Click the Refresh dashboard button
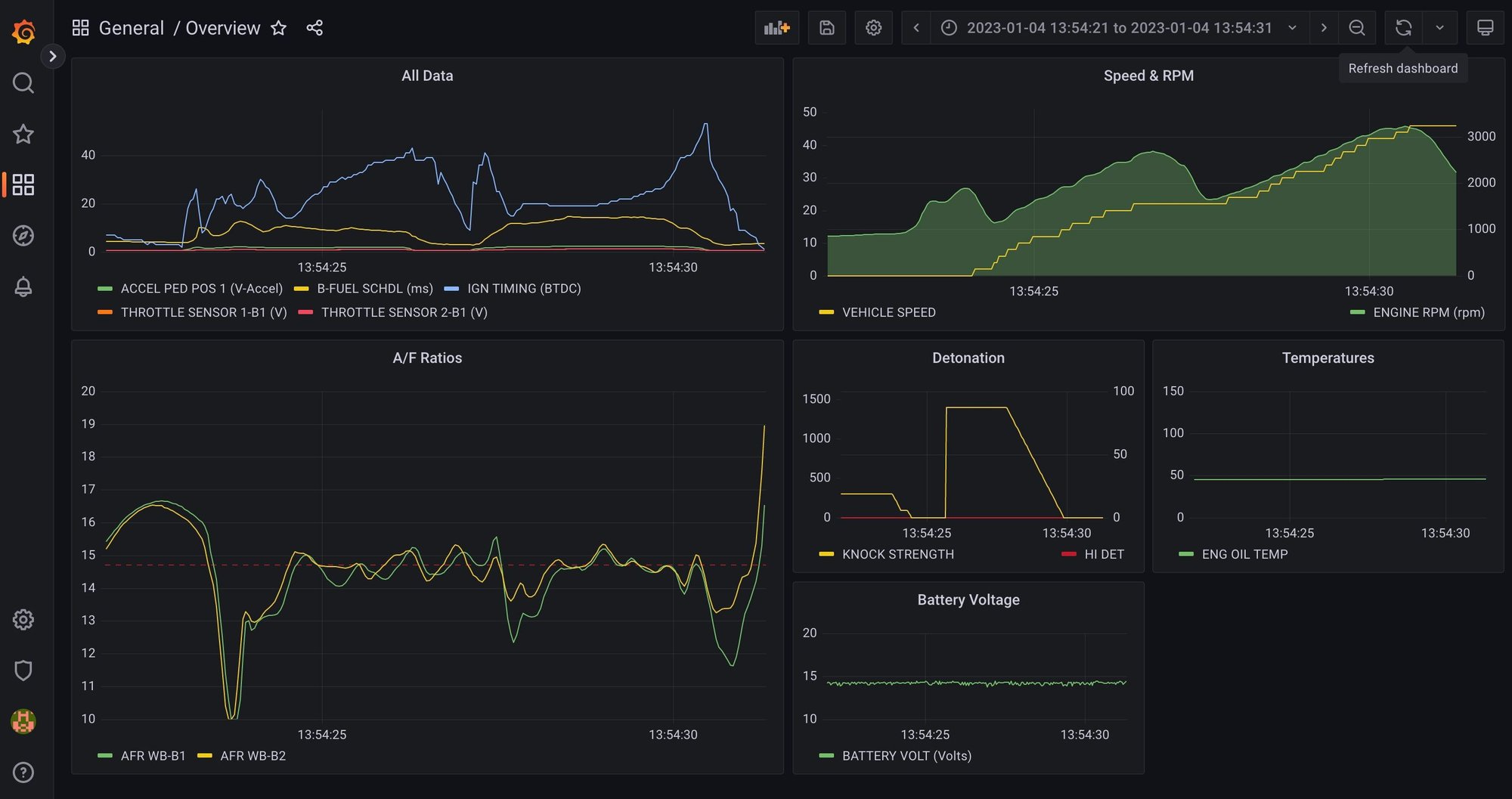Viewport: 1512px width, 799px height. click(1403, 28)
